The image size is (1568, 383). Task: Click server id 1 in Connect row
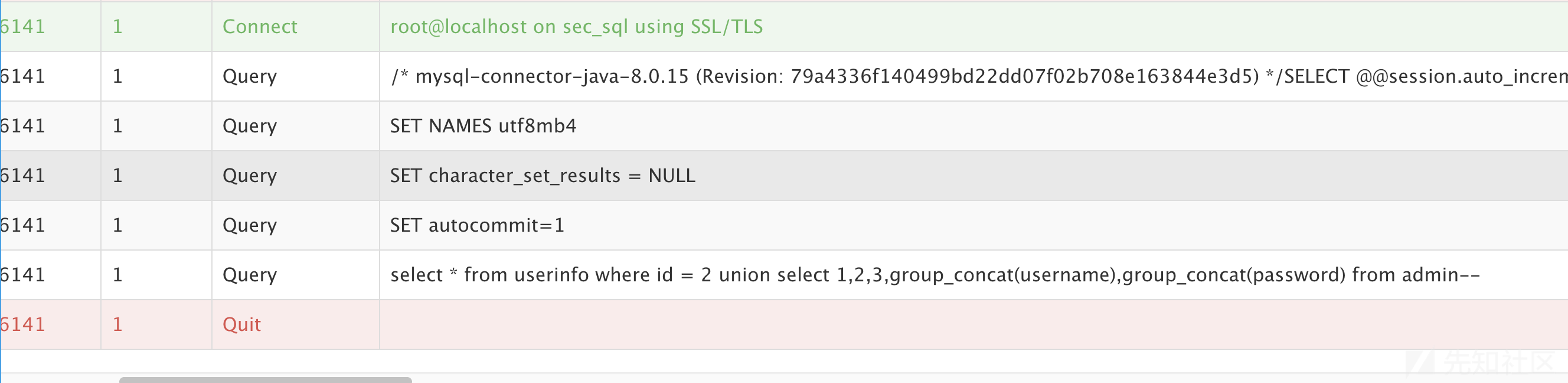tap(117, 26)
